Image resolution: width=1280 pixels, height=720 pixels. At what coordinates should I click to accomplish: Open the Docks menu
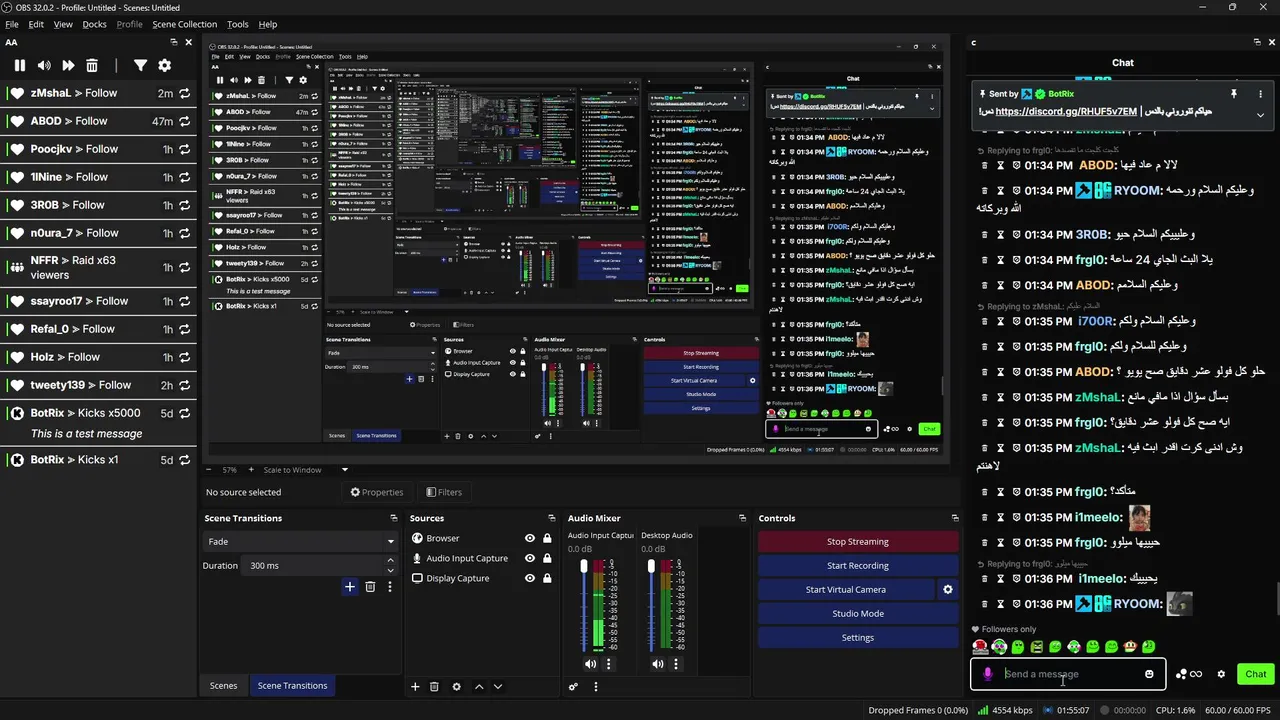[x=94, y=24]
